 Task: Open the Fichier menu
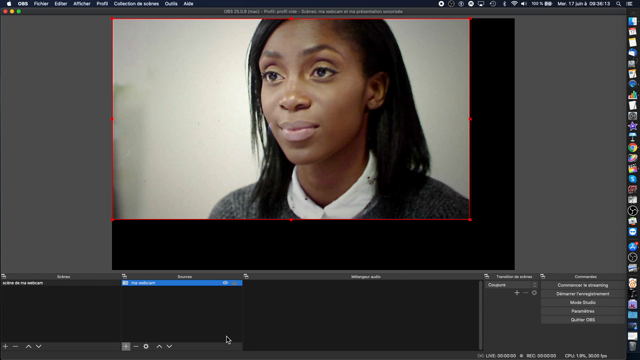click(x=41, y=4)
